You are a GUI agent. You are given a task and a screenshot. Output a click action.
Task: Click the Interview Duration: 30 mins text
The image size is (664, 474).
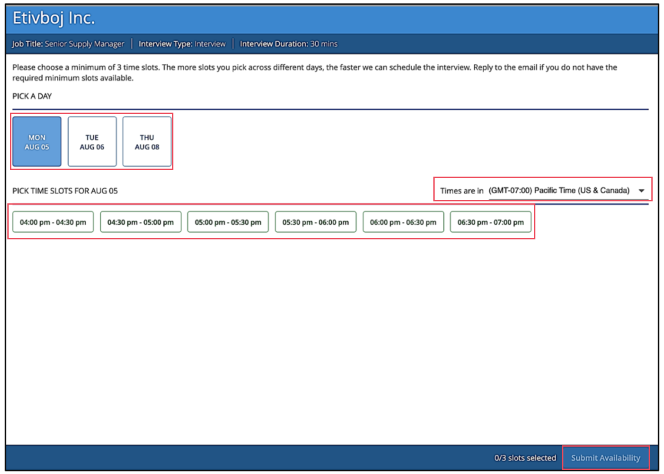click(289, 44)
